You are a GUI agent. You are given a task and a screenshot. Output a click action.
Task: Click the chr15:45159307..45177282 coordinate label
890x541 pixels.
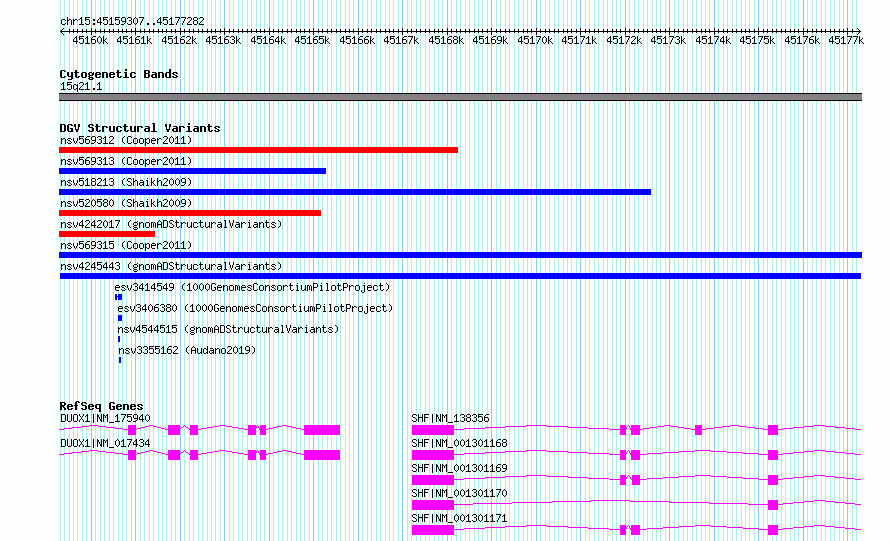(x=132, y=21)
